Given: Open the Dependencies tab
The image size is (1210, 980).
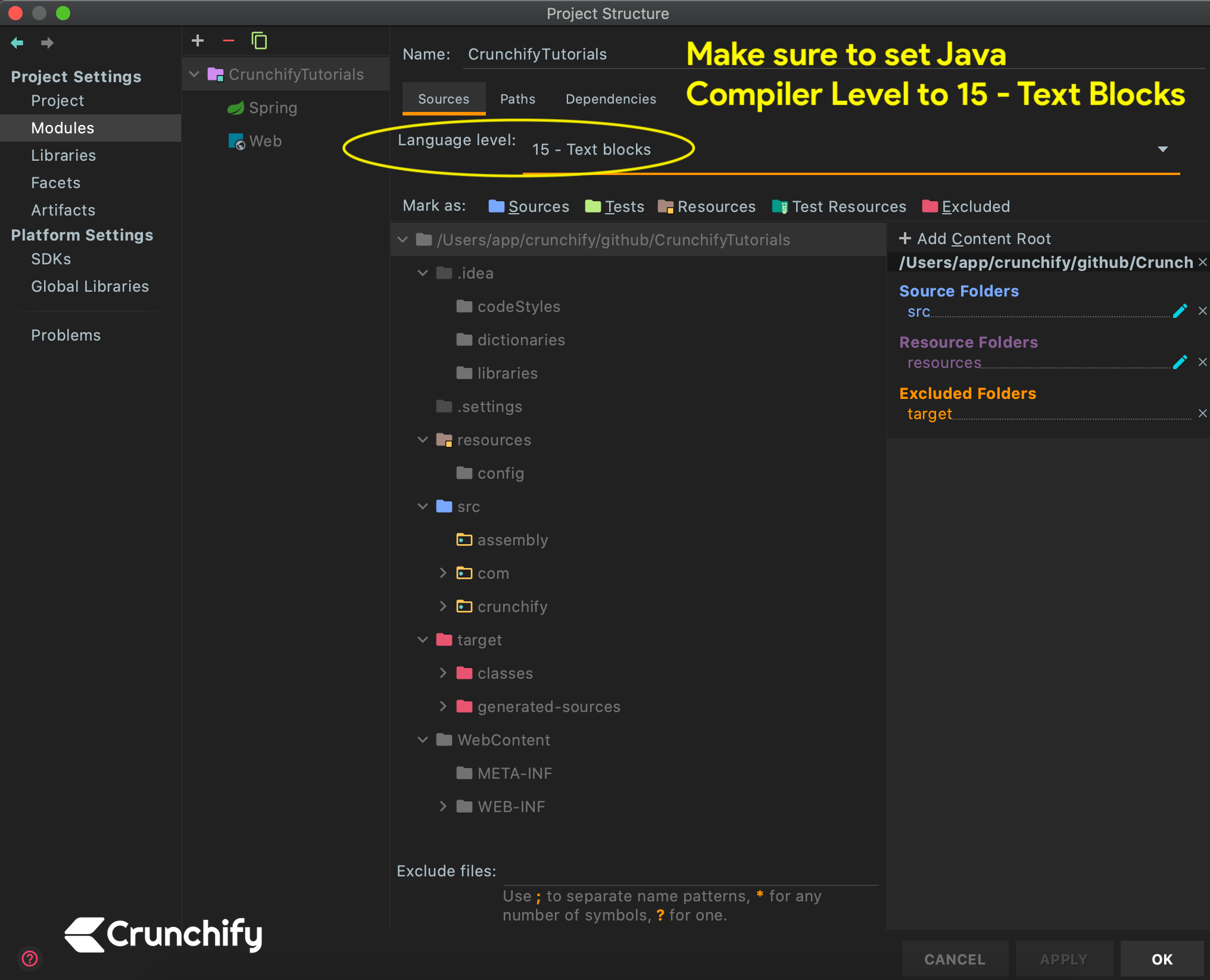Looking at the screenshot, I should [610, 99].
